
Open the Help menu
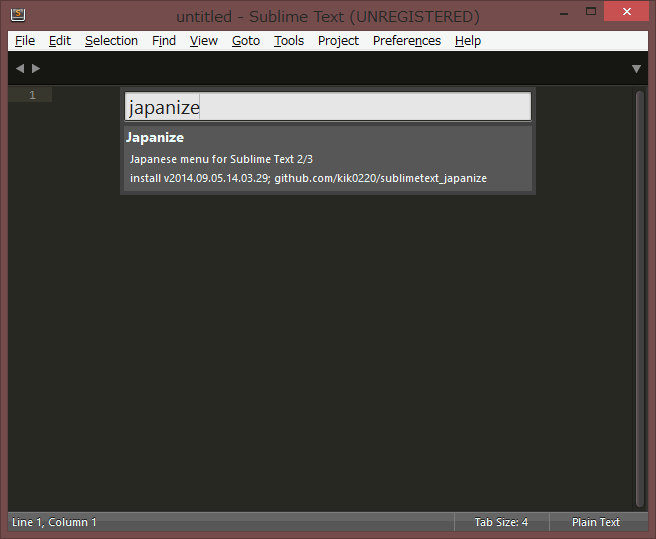(x=468, y=41)
